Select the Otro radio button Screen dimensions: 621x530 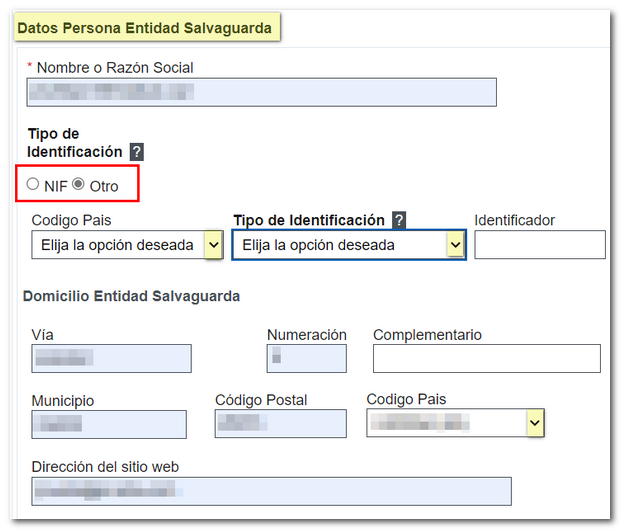[x=79, y=184]
